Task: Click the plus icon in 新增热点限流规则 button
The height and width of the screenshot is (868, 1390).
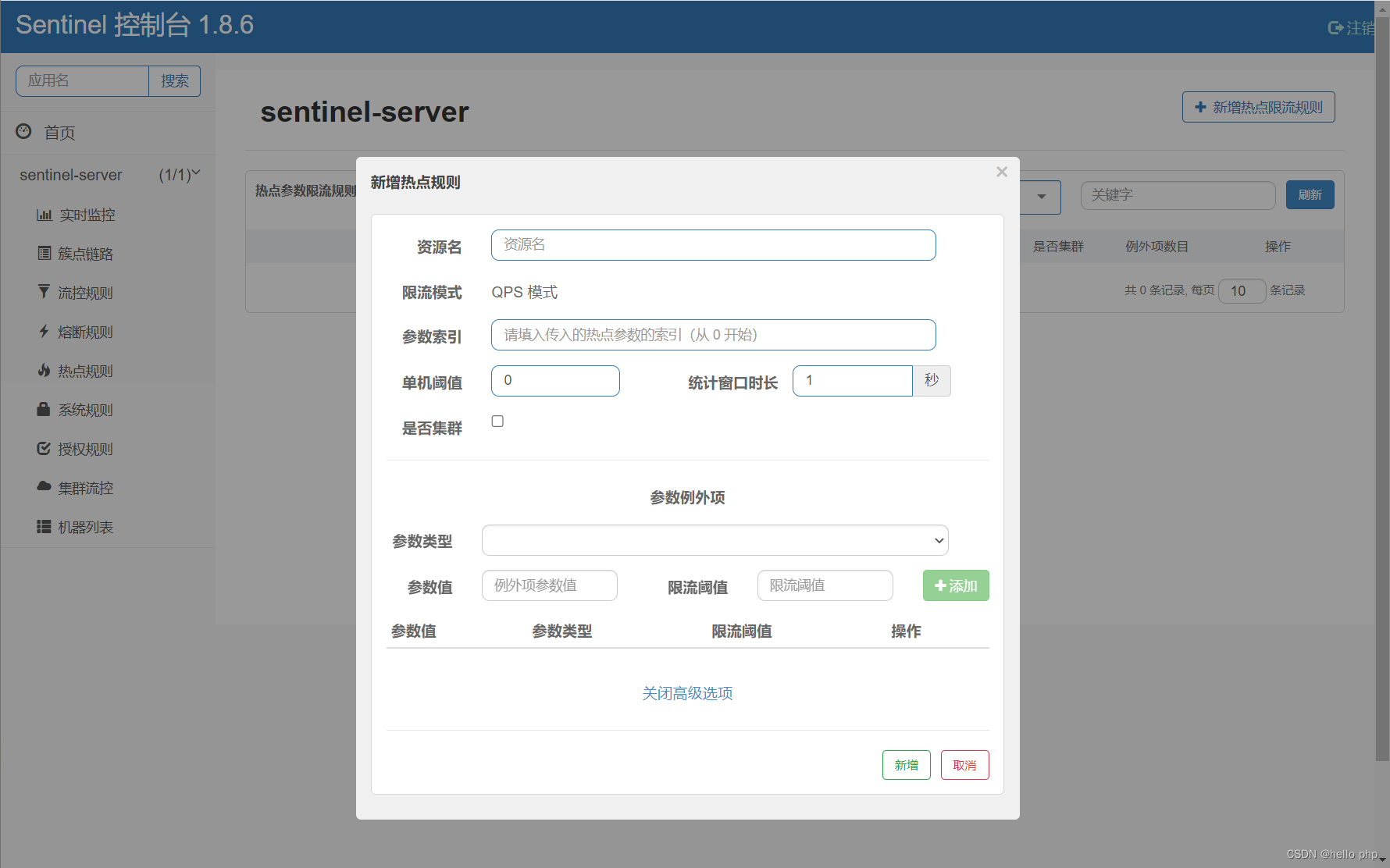Action: coord(1200,107)
